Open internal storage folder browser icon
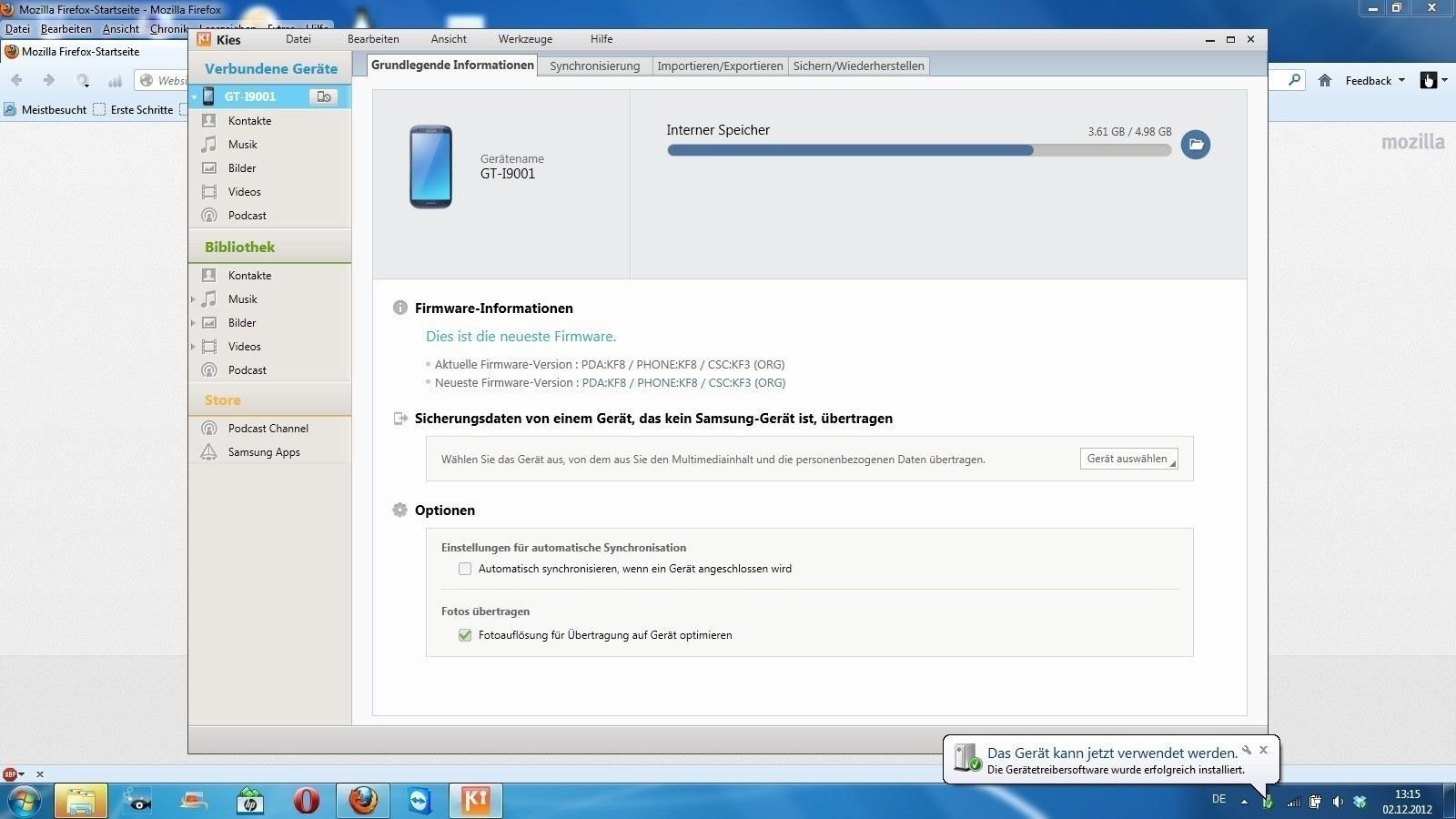 (x=1196, y=144)
